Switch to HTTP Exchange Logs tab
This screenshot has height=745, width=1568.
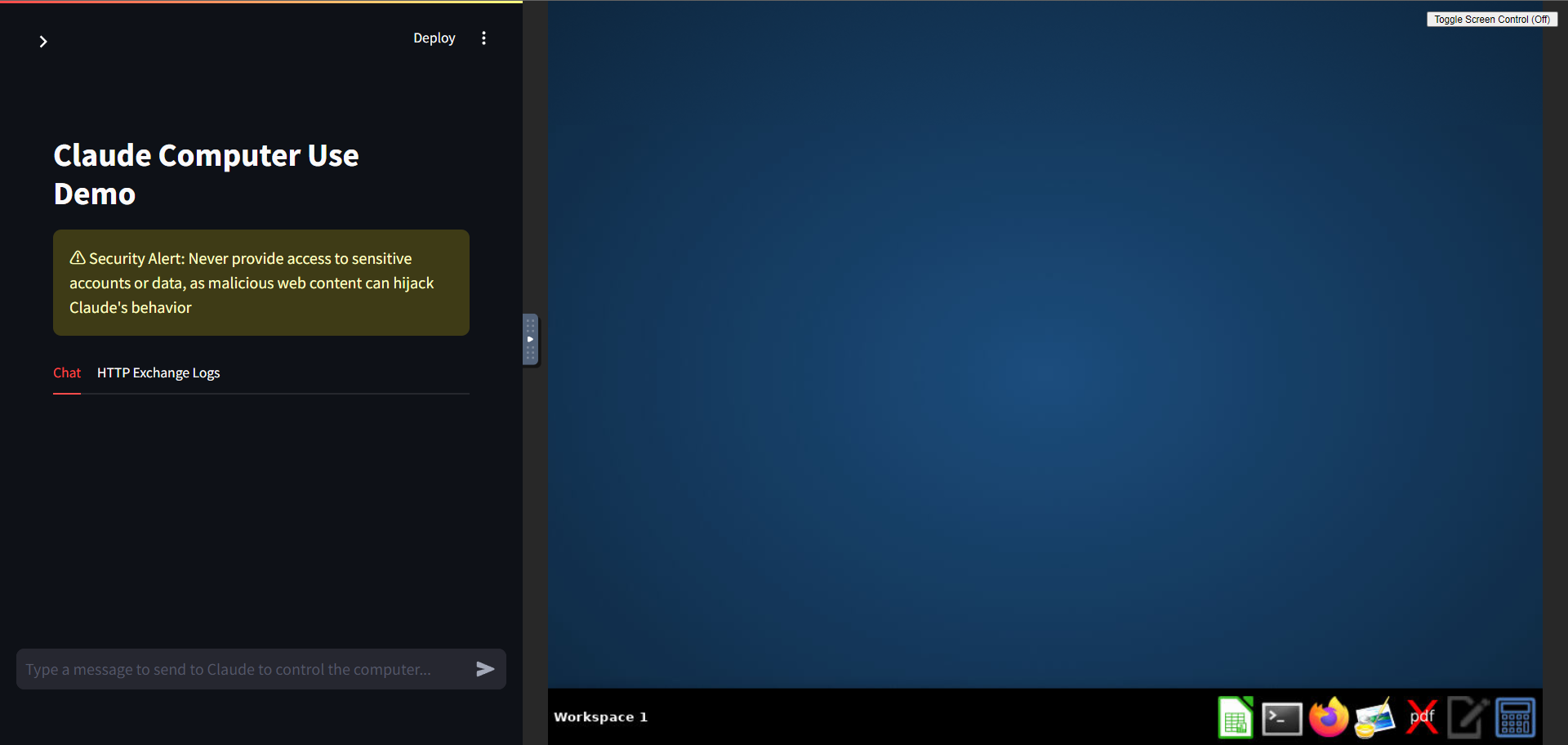pyautogui.click(x=158, y=372)
